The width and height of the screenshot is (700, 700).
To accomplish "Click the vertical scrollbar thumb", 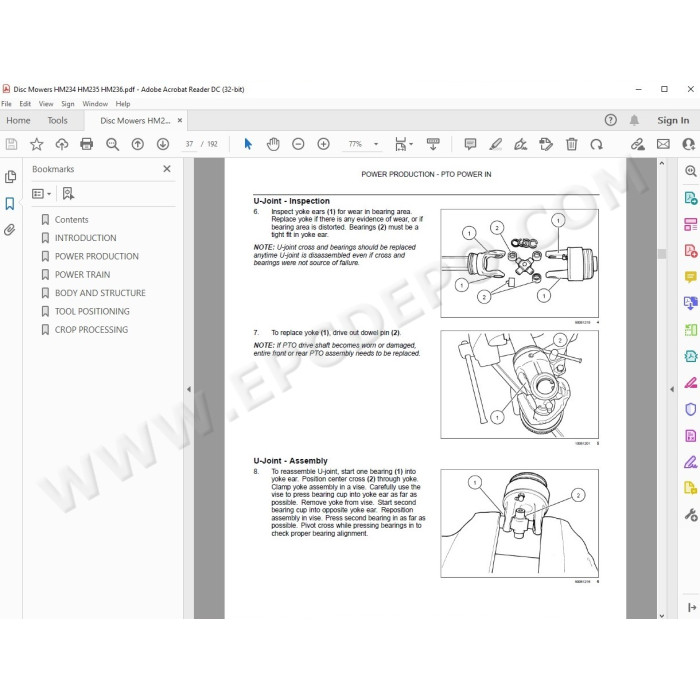I will [662, 254].
